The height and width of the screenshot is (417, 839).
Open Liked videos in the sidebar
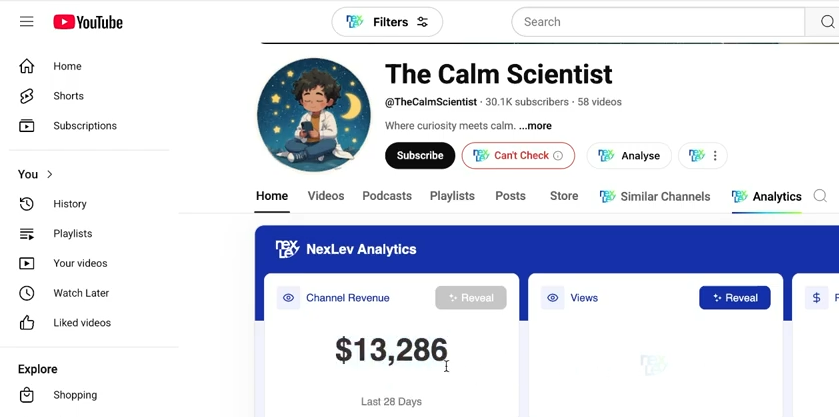(82, 323)
